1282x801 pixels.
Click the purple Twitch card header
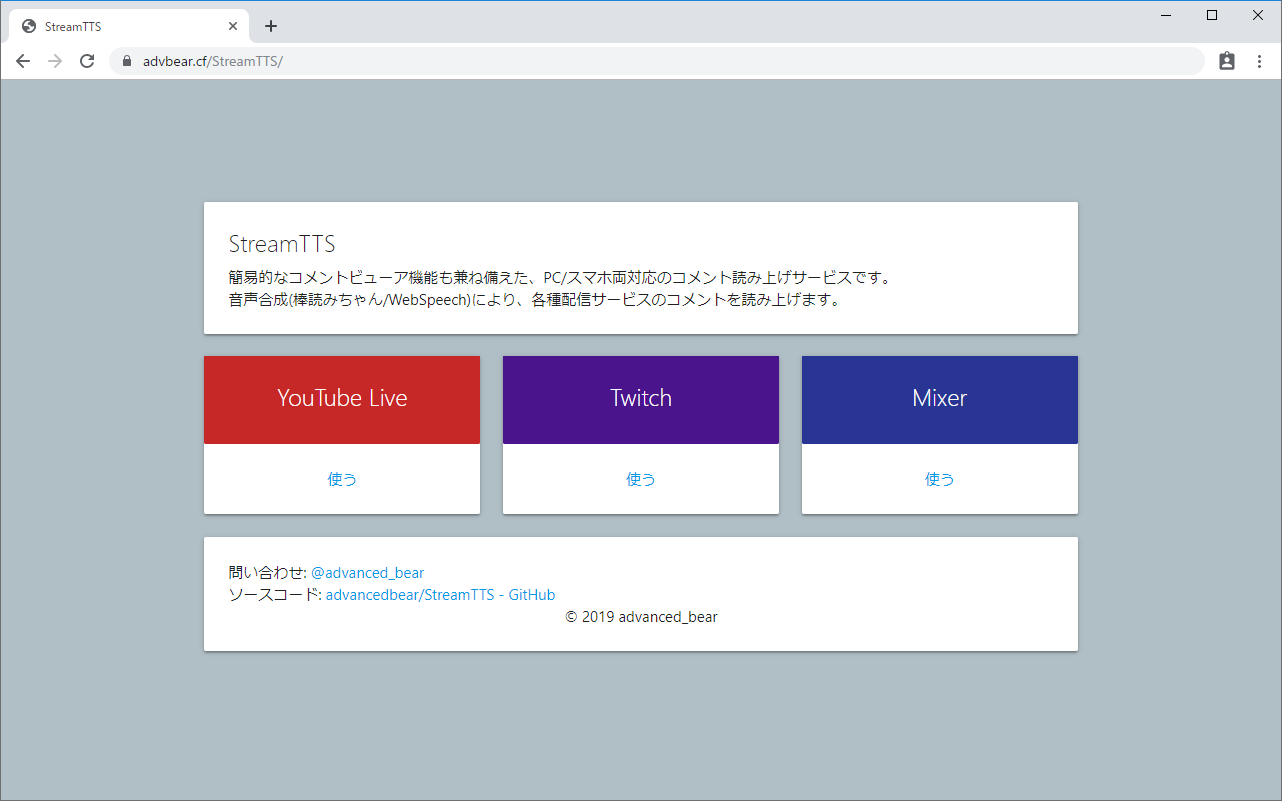[641, 399]
